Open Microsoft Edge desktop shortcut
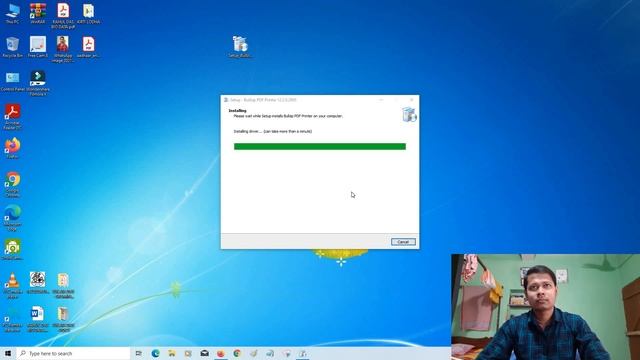The height and width of the screenshot is (360, 640). 13,218
